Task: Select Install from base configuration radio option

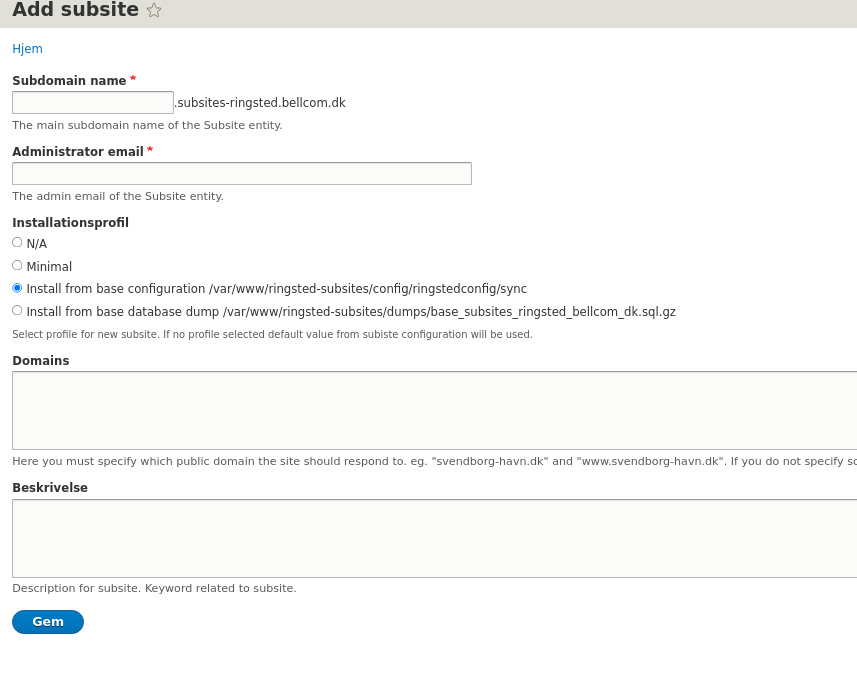Action: tap(17, 288)
